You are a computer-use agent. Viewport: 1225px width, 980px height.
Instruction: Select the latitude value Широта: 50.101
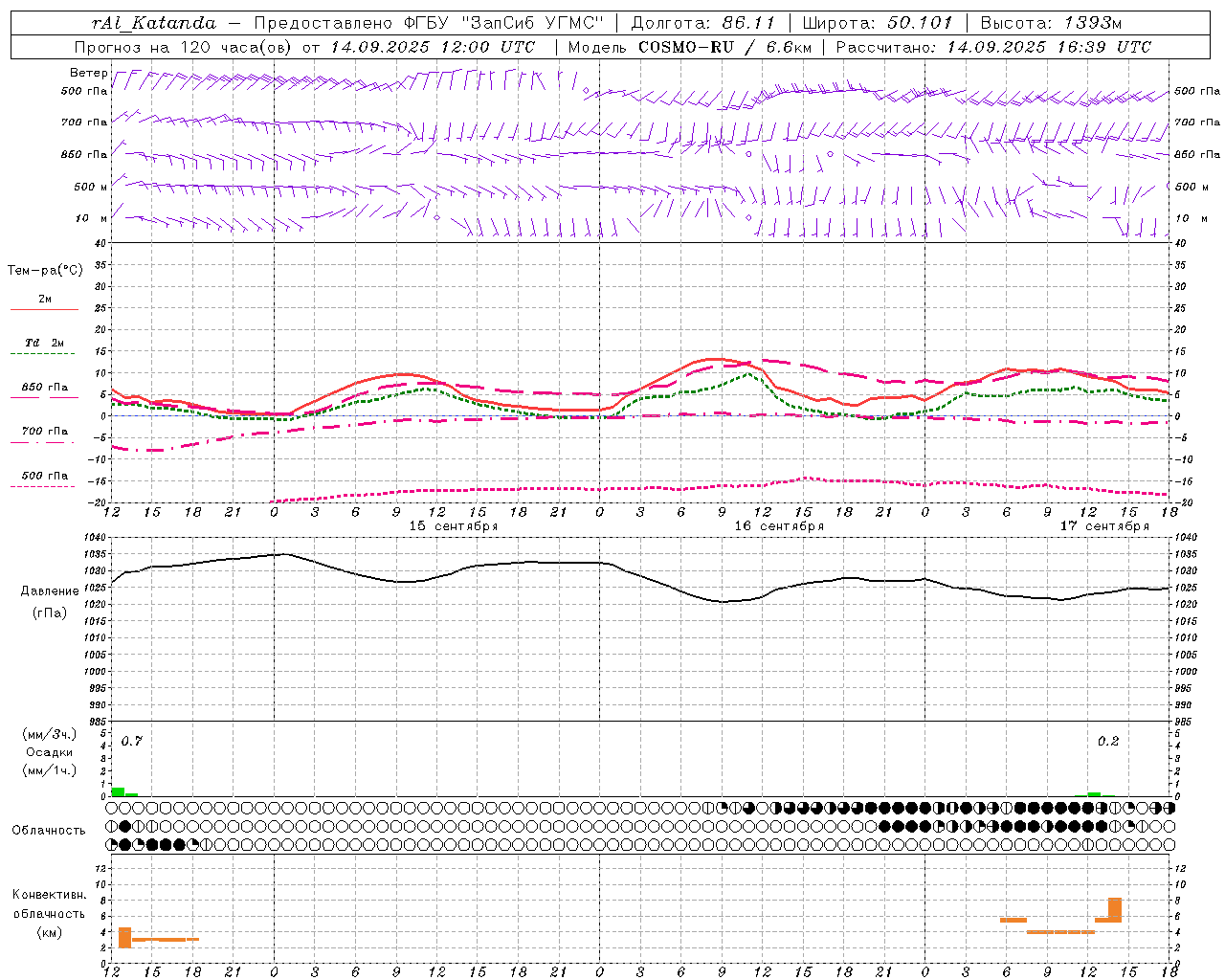pyautogui.click(x=876, y=23)
